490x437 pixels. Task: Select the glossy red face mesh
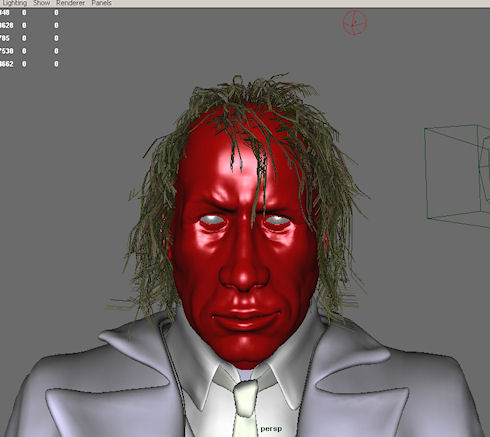click(x=244, y=240)
